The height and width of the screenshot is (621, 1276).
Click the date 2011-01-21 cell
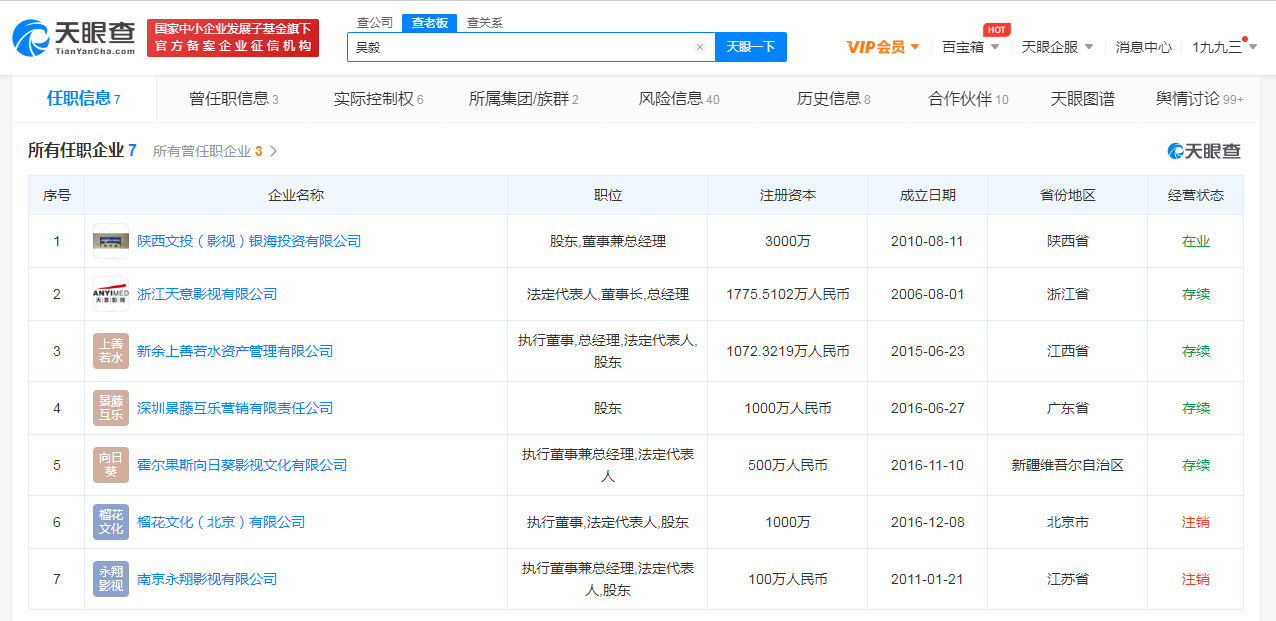pyautogui.click(x=928, y=579)
